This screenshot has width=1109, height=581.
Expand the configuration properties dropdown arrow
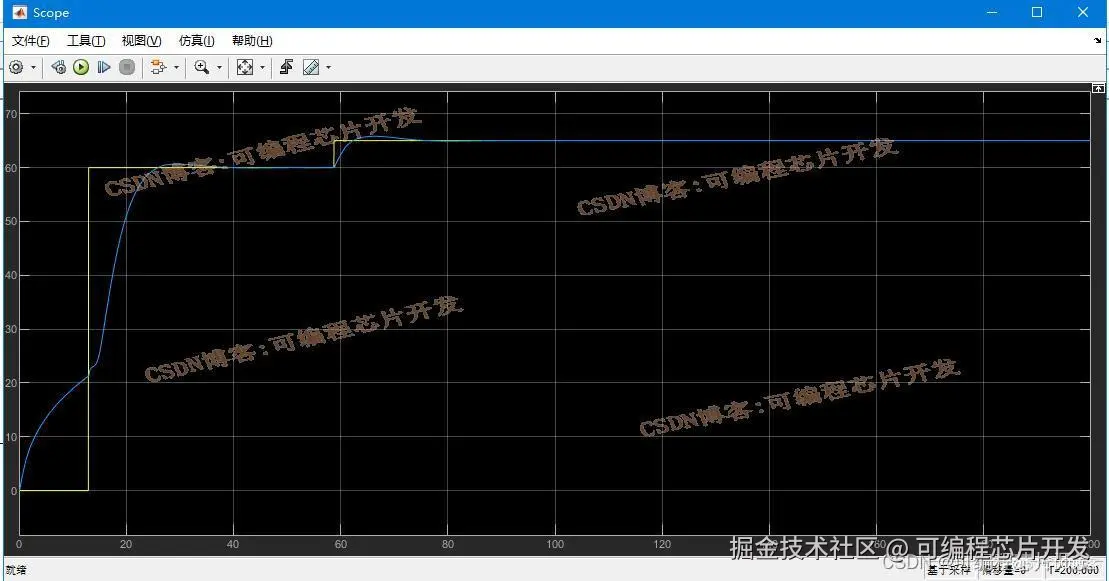(x=33, y=68)
